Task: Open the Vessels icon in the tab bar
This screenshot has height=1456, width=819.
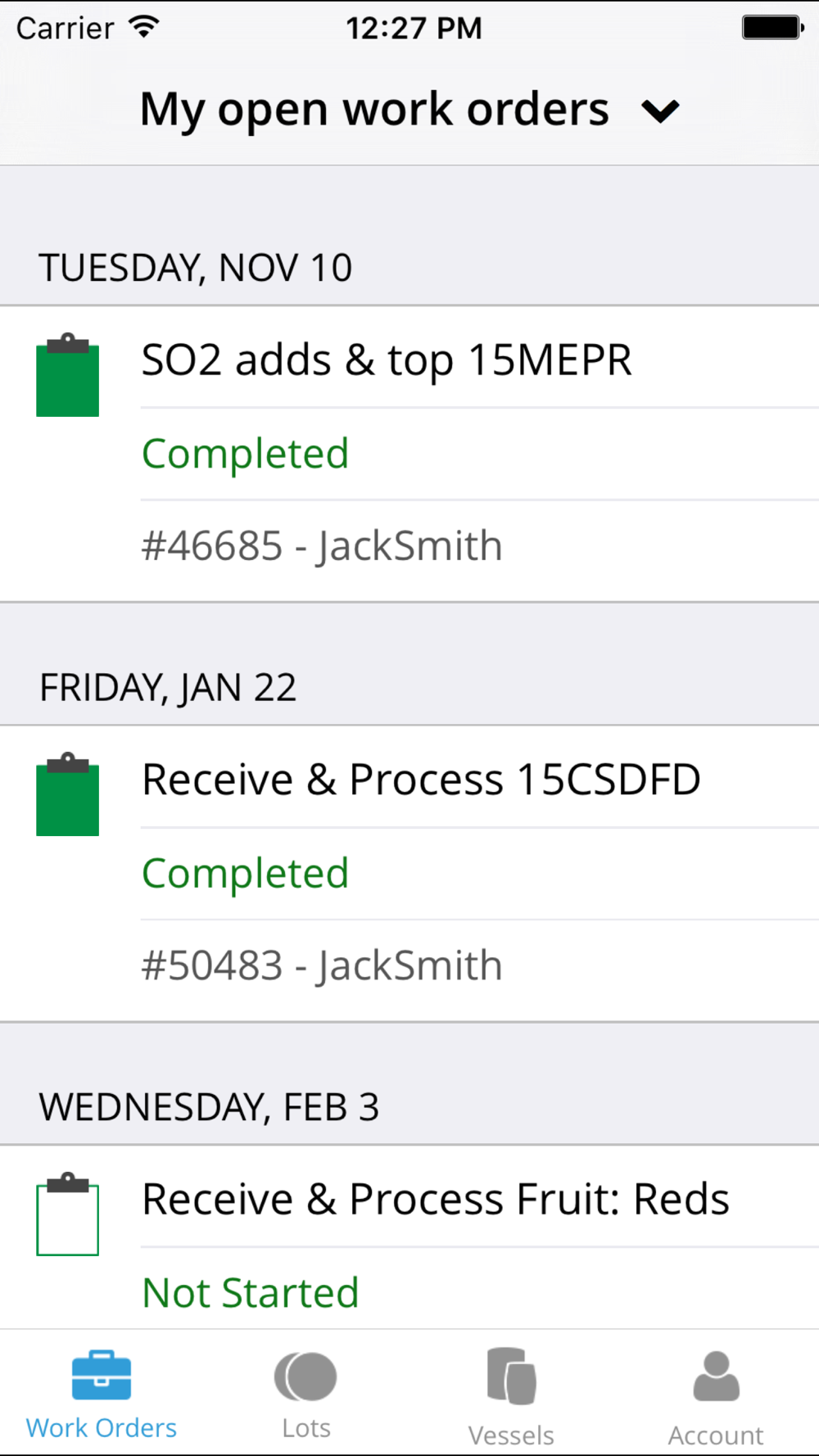Action: point(511,1376)
